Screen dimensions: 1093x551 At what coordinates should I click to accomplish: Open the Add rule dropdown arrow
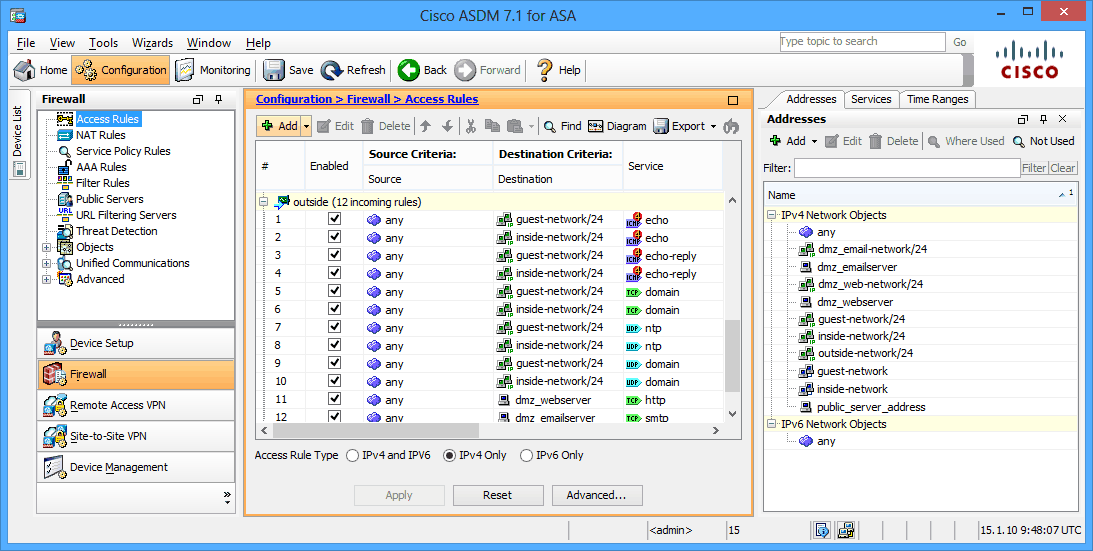click(306, 126)
